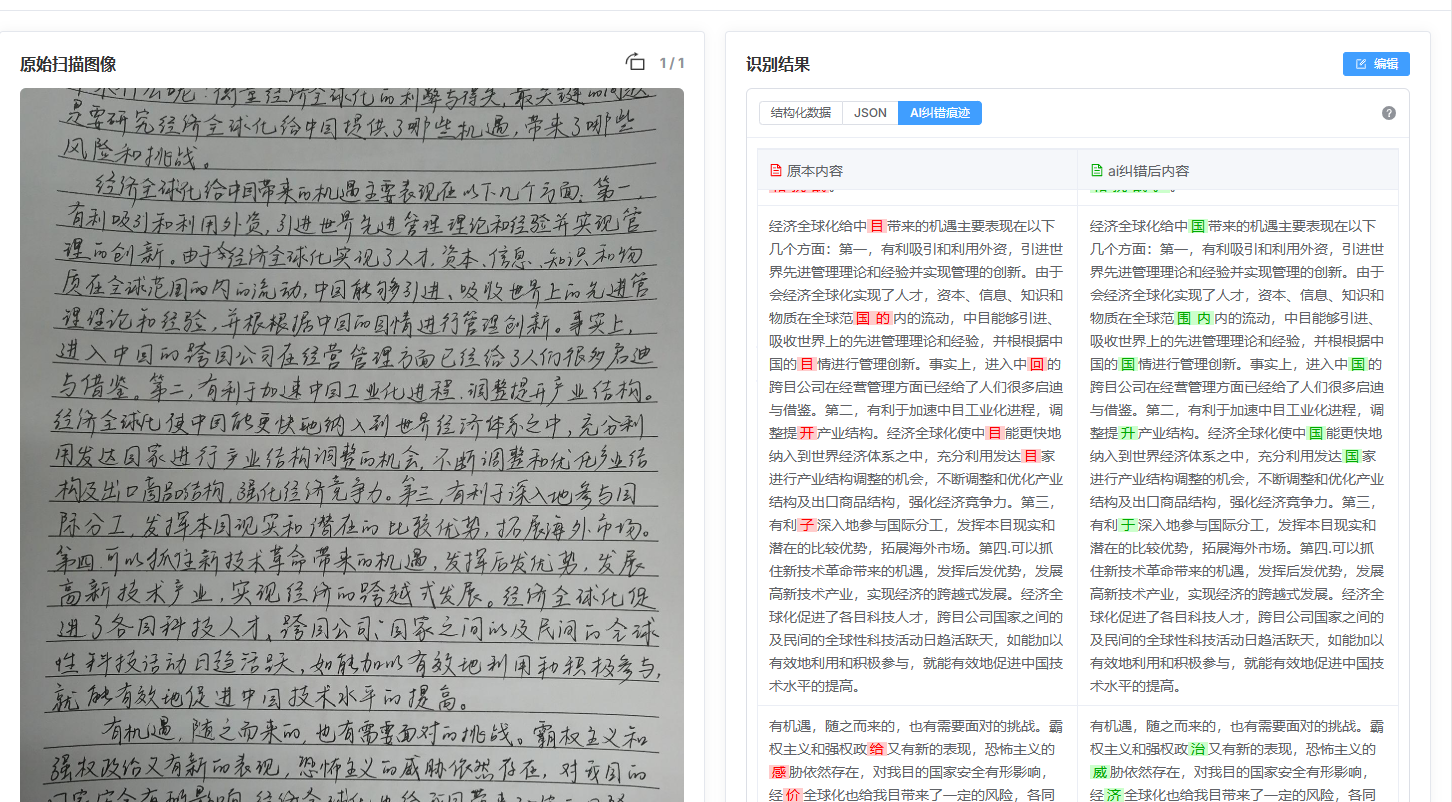Click the red-highlighted 给 in original text

[877, 749]
